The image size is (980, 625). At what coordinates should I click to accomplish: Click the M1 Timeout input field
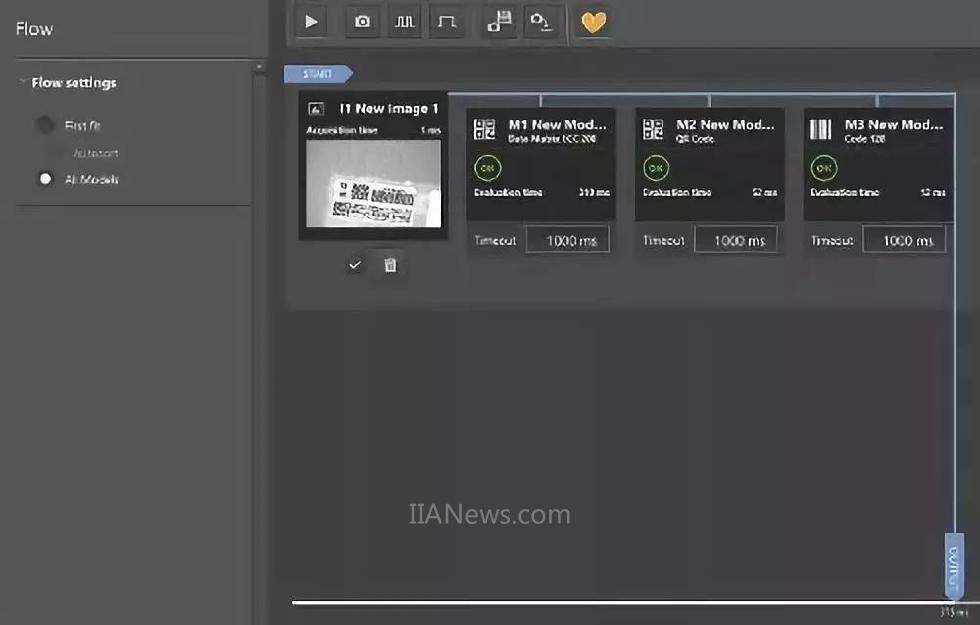coord(567,240)
